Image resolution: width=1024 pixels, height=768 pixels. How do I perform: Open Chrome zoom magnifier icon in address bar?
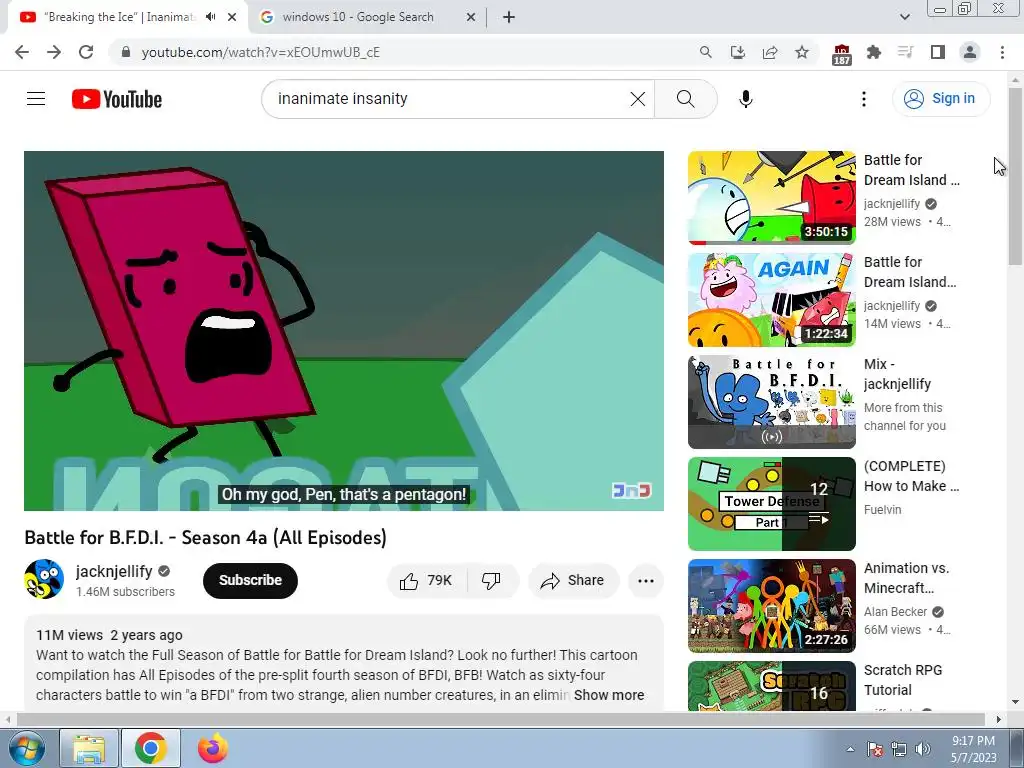[705, 52]
